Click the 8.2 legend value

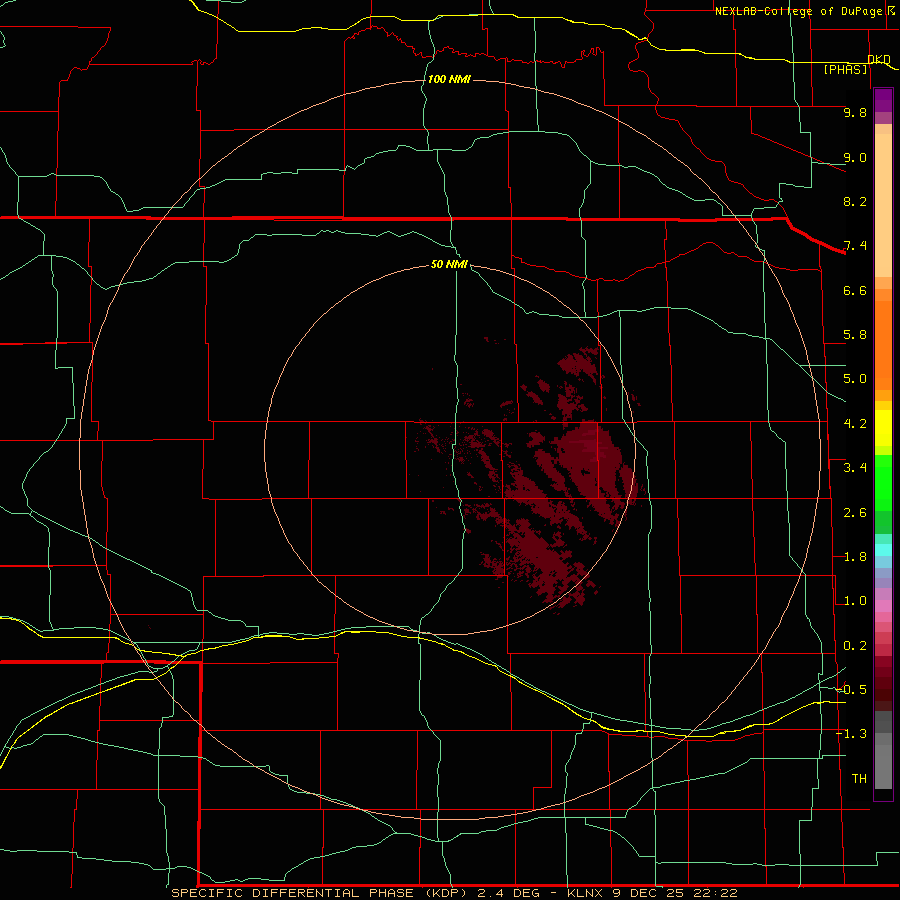(x=855, y=202)
